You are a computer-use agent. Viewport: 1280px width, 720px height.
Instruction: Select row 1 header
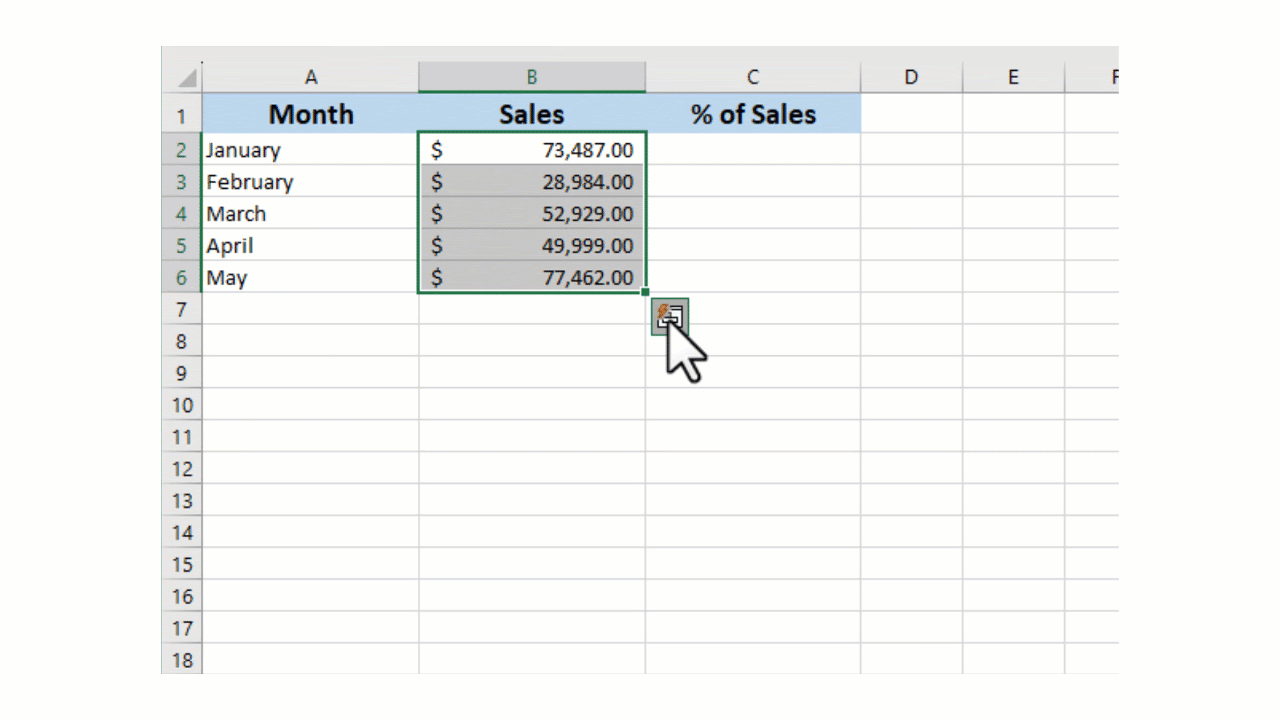click(181, 114)
